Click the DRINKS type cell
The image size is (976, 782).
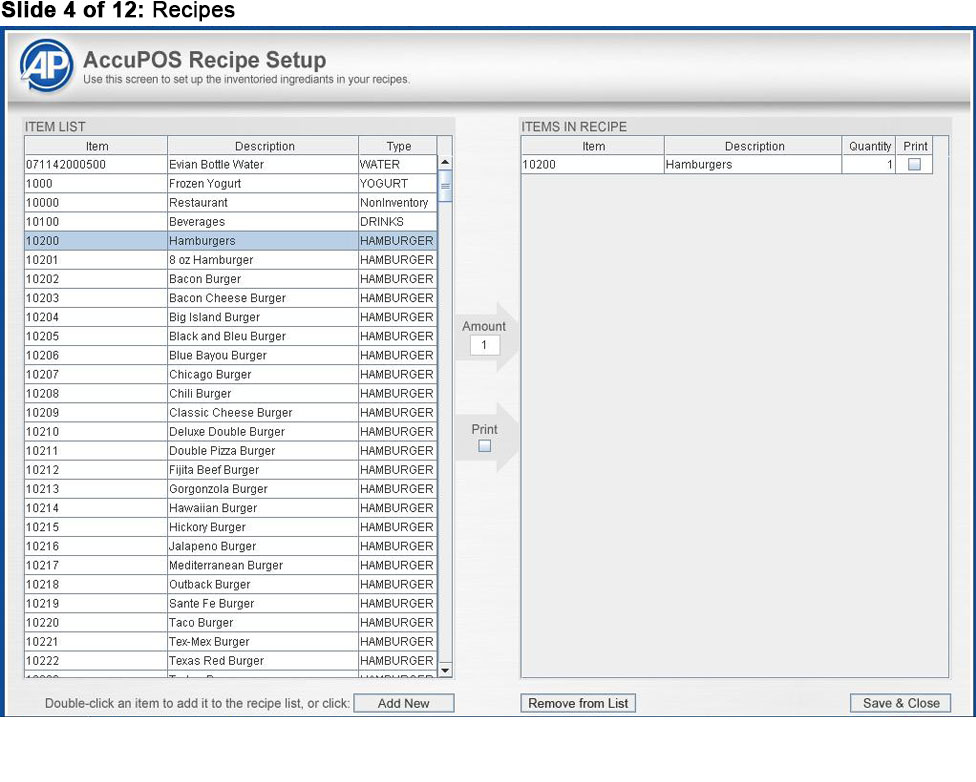point(398,222)
